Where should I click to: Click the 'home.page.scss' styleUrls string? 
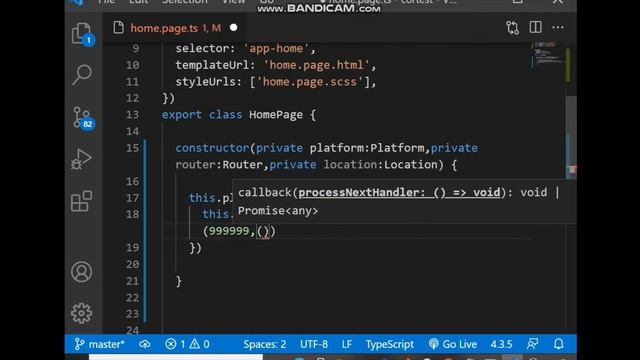310,82
